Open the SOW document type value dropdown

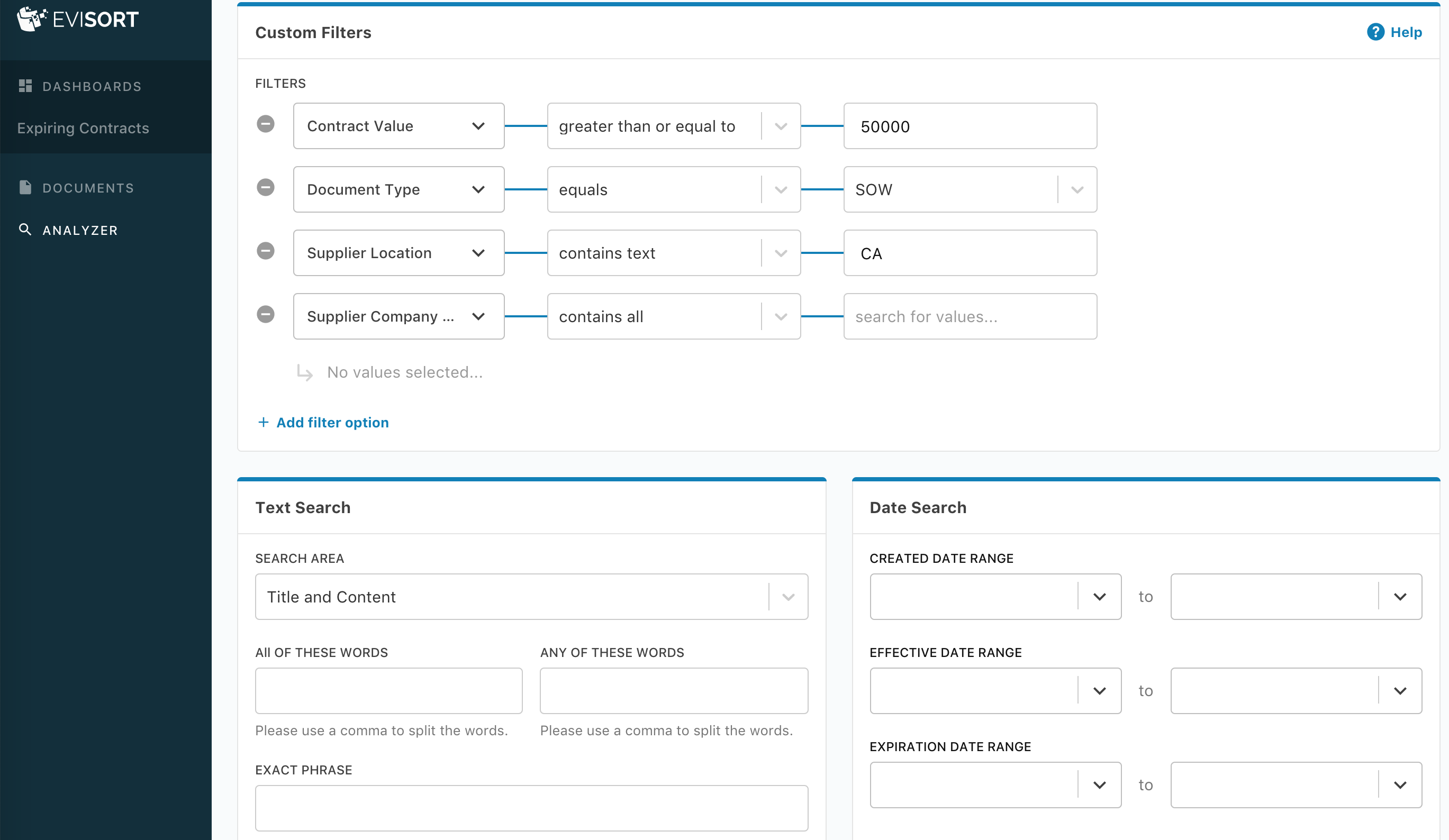[1077, 189]
